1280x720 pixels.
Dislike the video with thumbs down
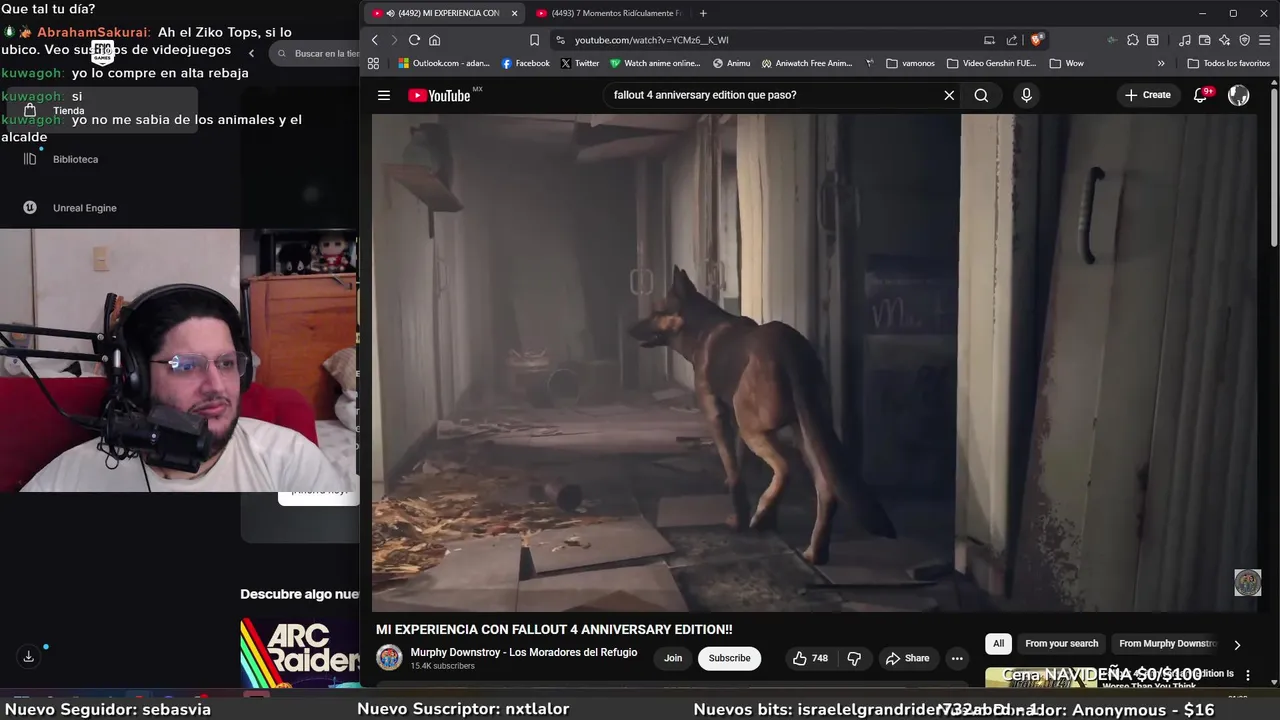854,658
